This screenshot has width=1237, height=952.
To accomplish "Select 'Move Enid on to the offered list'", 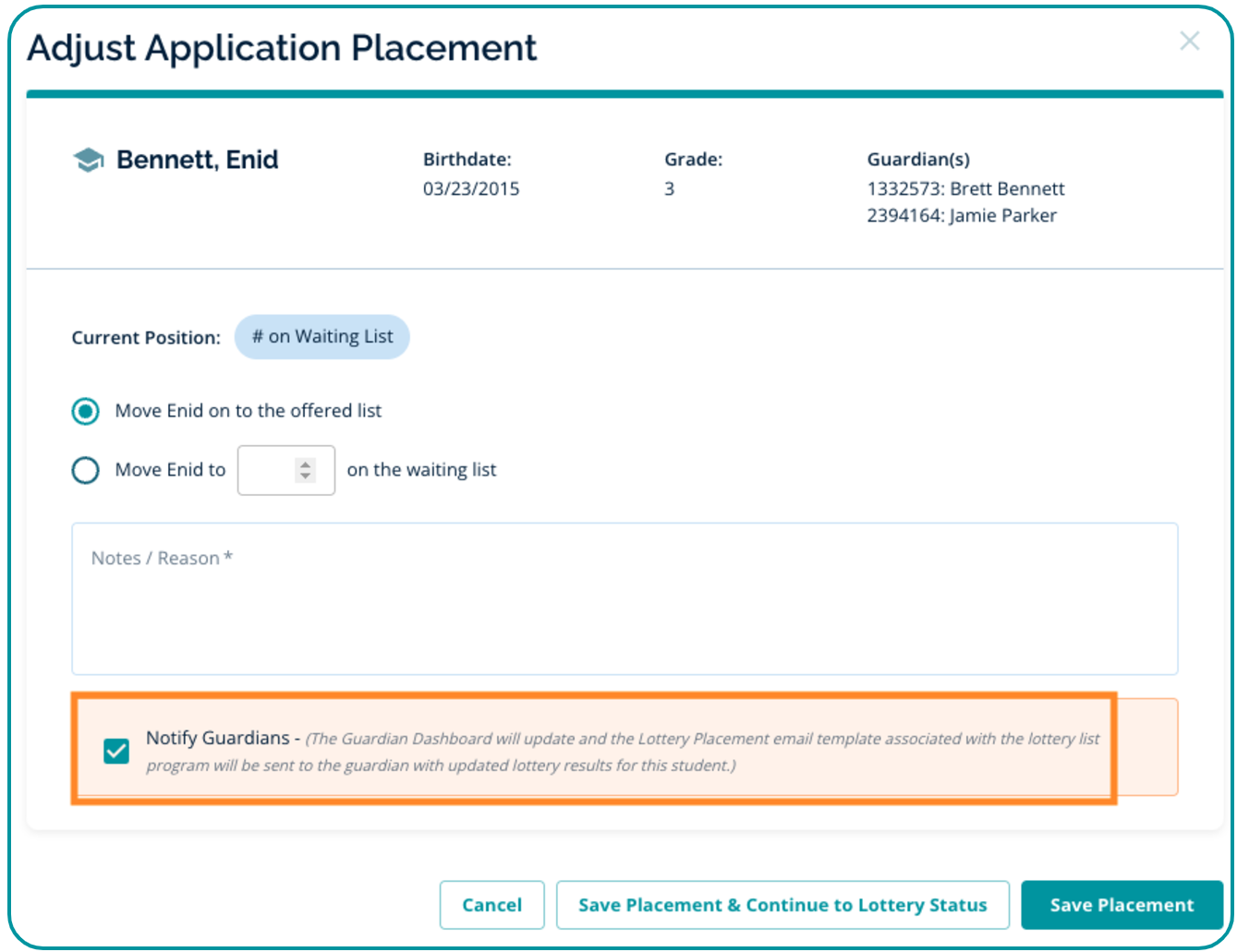I will coord(86,411).
